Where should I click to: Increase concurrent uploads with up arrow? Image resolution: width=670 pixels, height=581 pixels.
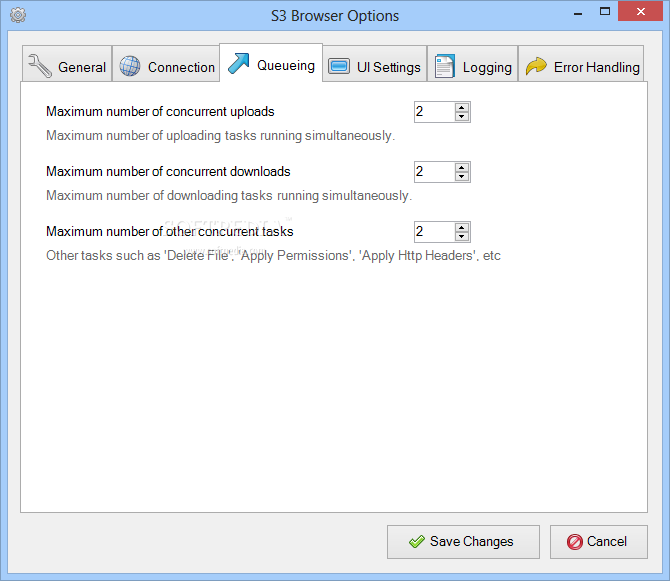pos(461,107)
